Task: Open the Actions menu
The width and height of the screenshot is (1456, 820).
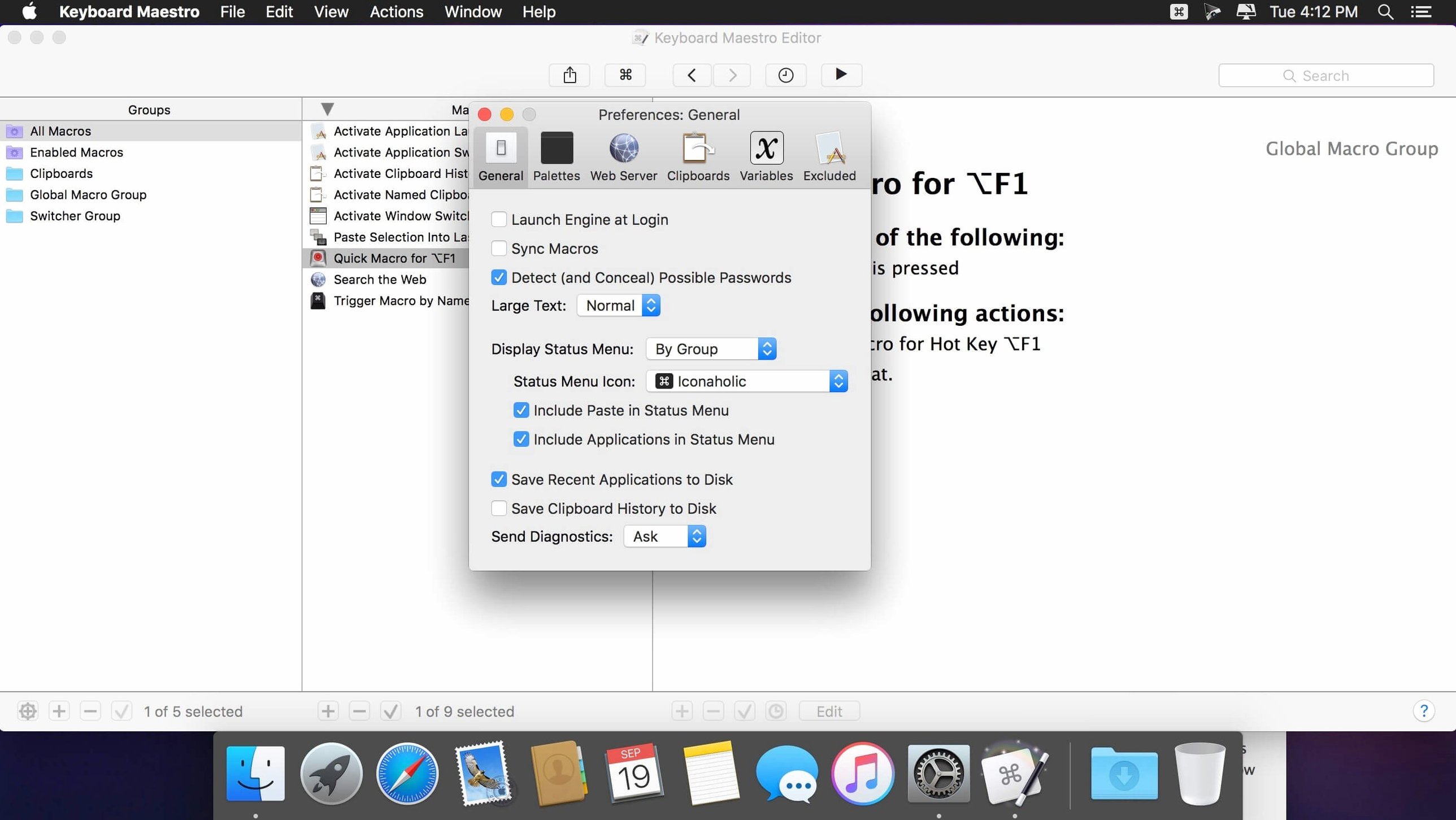Action: [396, 12]
